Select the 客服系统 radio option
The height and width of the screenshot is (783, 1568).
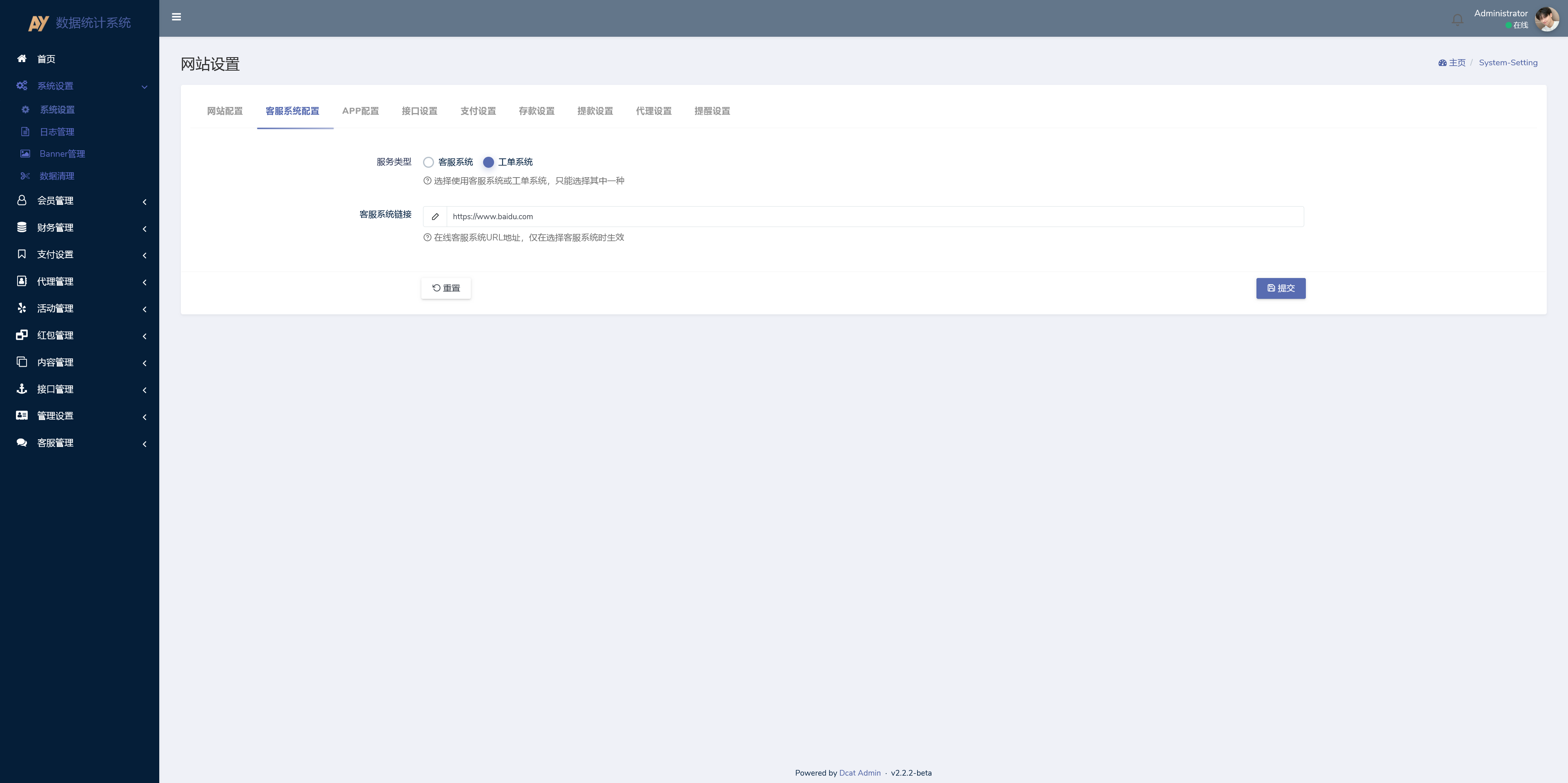(x=428, y=162)
